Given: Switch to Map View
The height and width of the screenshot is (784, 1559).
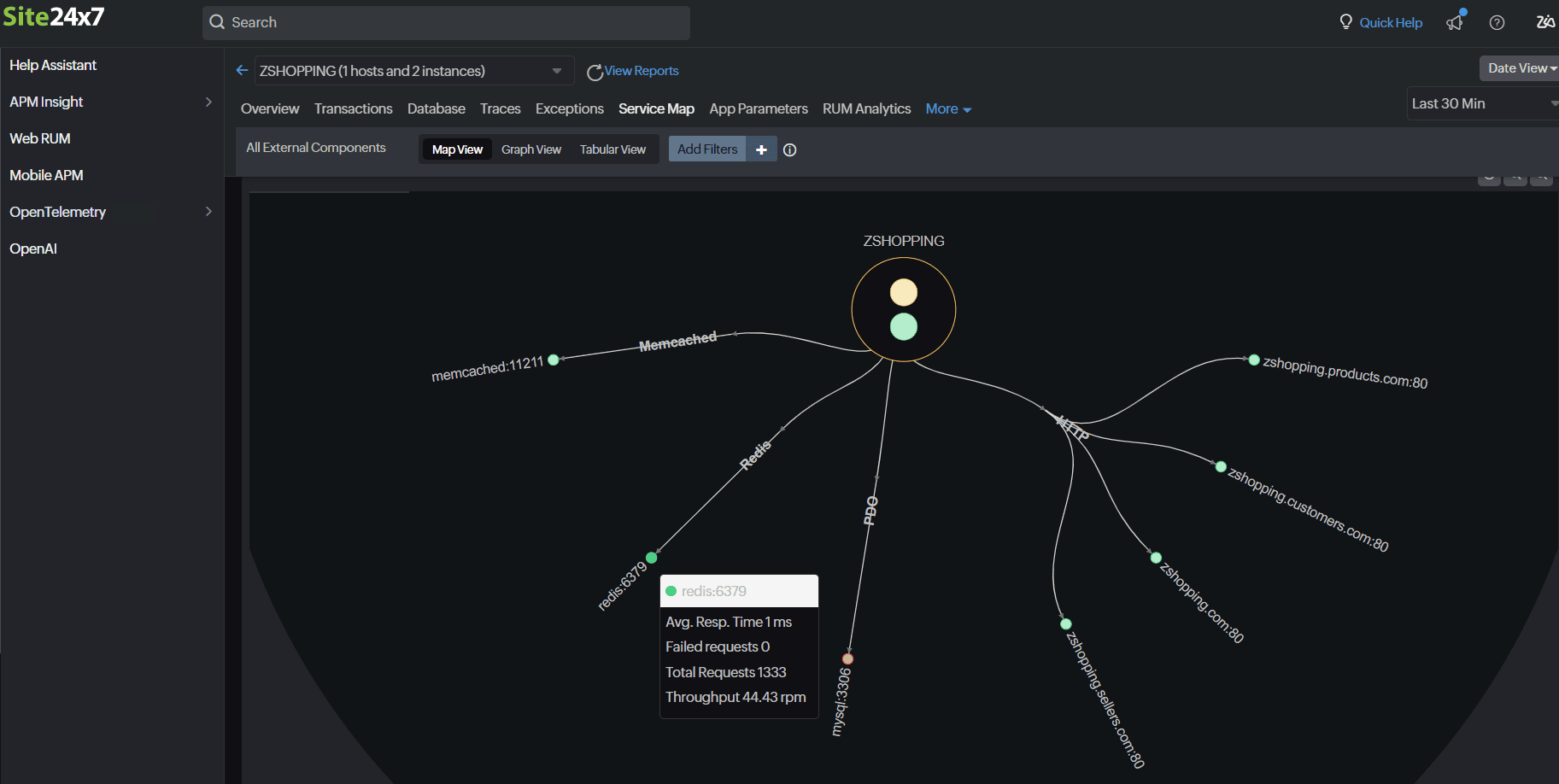Looking at the screenshot, I should [457, 149].
